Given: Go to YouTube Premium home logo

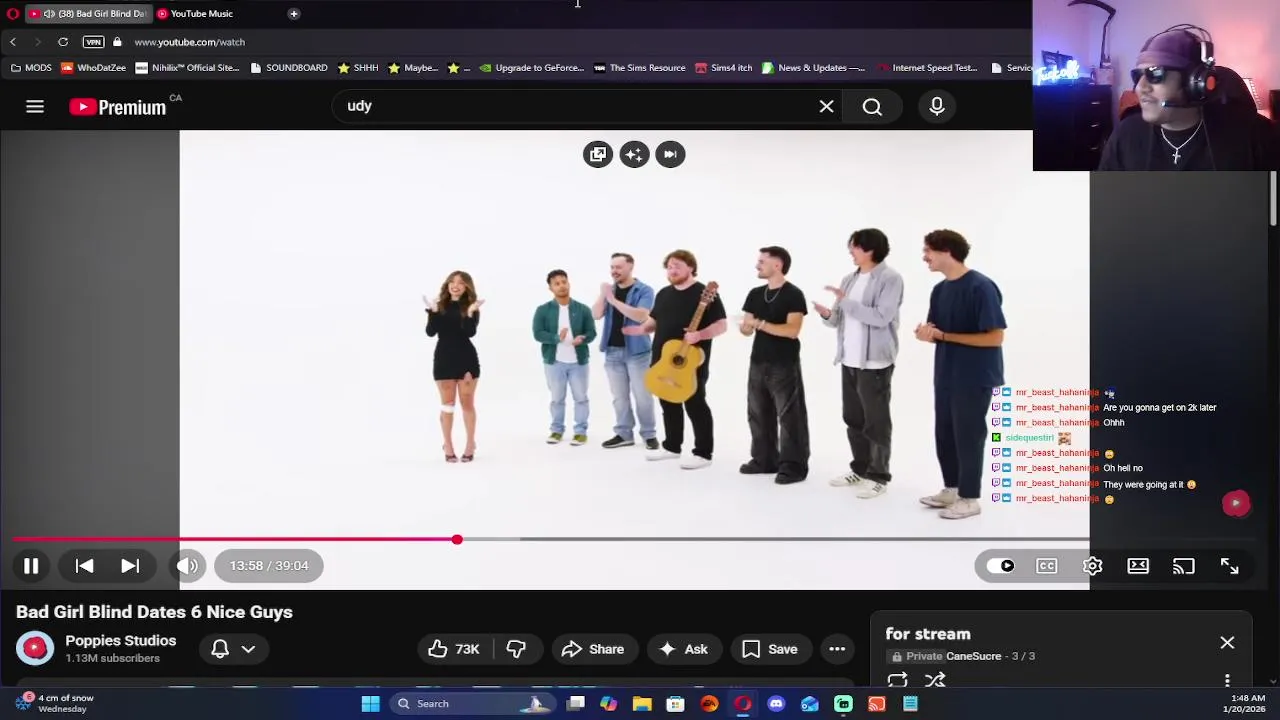Looking at the screenshot, I should [x=117, y=107].
